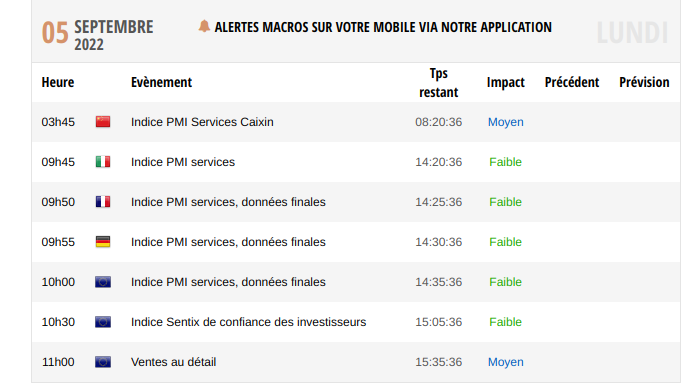Viewport: 695px width, 383px height.
Task: Click the EU flag beside Ventes au détail
Action: pyautogui.click(x=103, y=362)
